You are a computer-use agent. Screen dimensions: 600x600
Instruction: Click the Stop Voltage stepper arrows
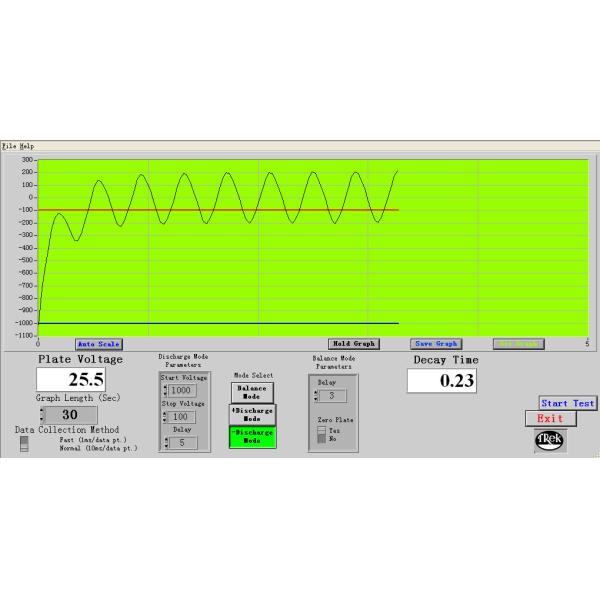(x=165, y=417)
